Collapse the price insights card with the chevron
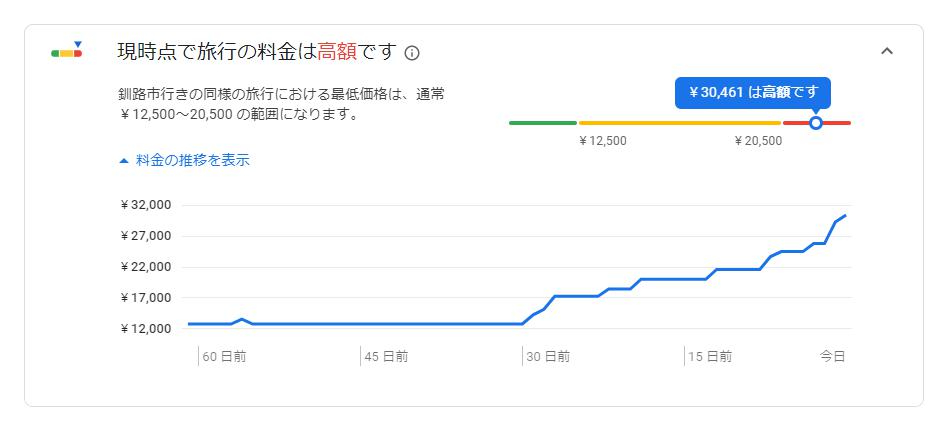The height and width of the screenshot is (426, 944). (x=886, y=52)
